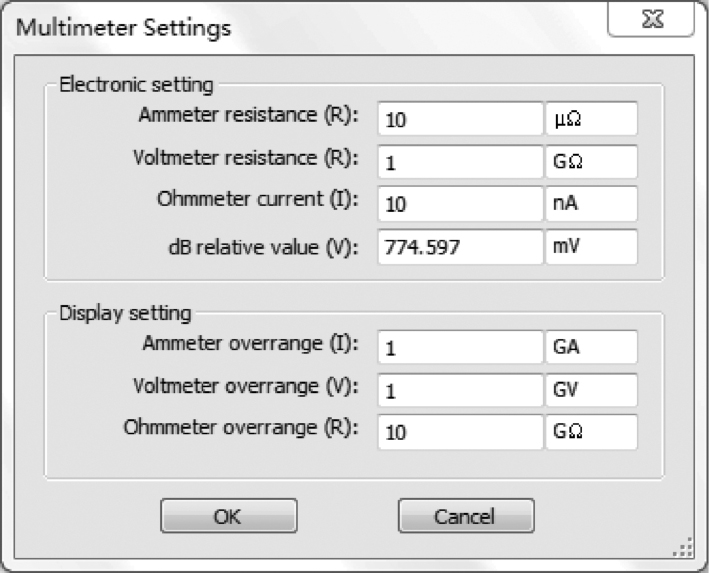Click the Ohmmeter overrange value field

click(461, 433)
